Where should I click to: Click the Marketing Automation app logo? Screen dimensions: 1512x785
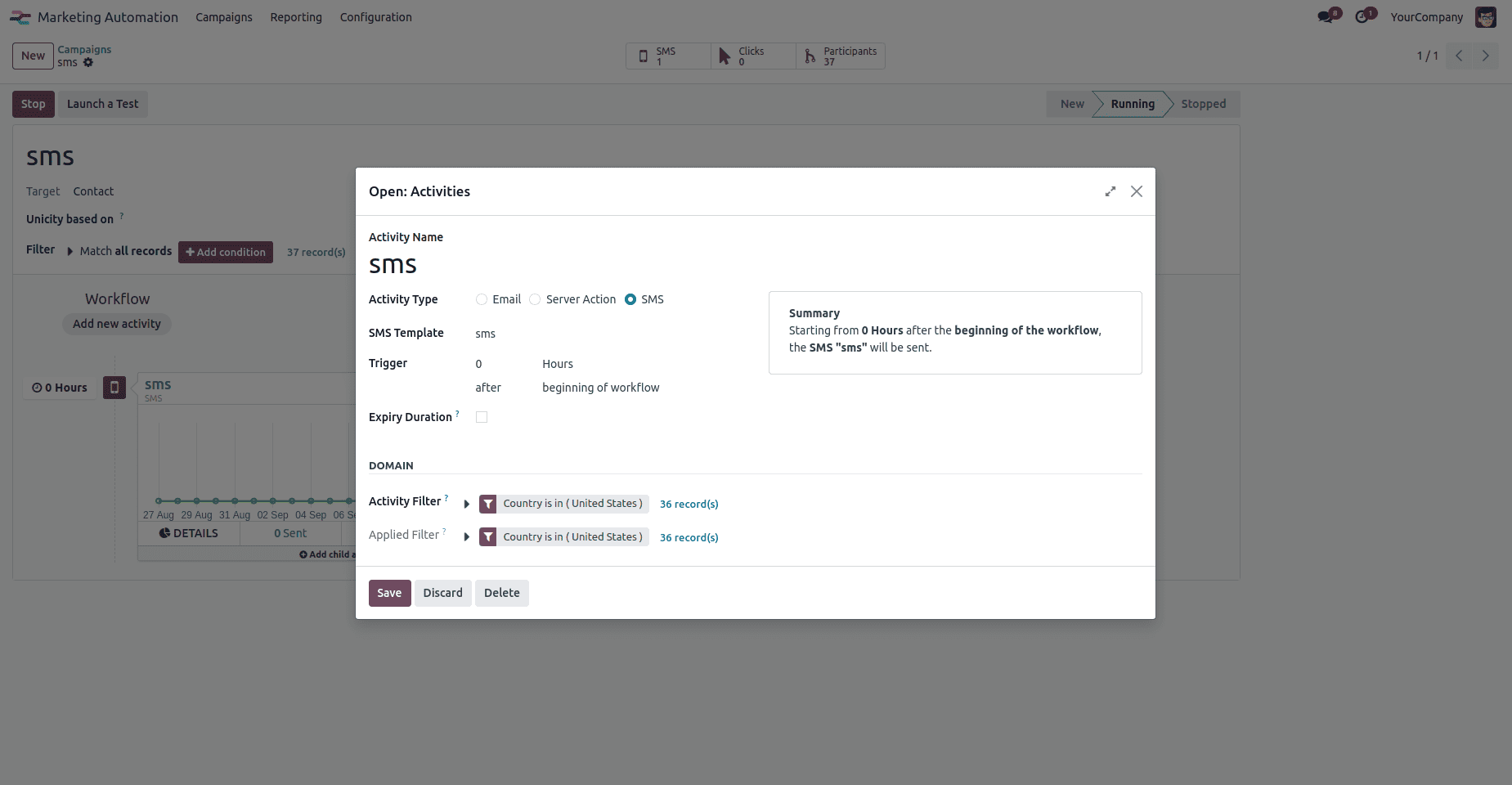coord(20,17)
